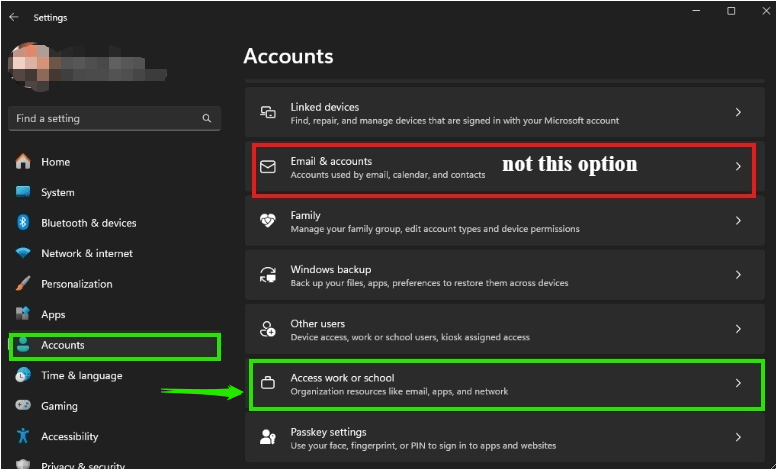This screenshot has width=776, height=469.
Task: Click the Accessibility figure icon
Action: click(x=23, y=436)
